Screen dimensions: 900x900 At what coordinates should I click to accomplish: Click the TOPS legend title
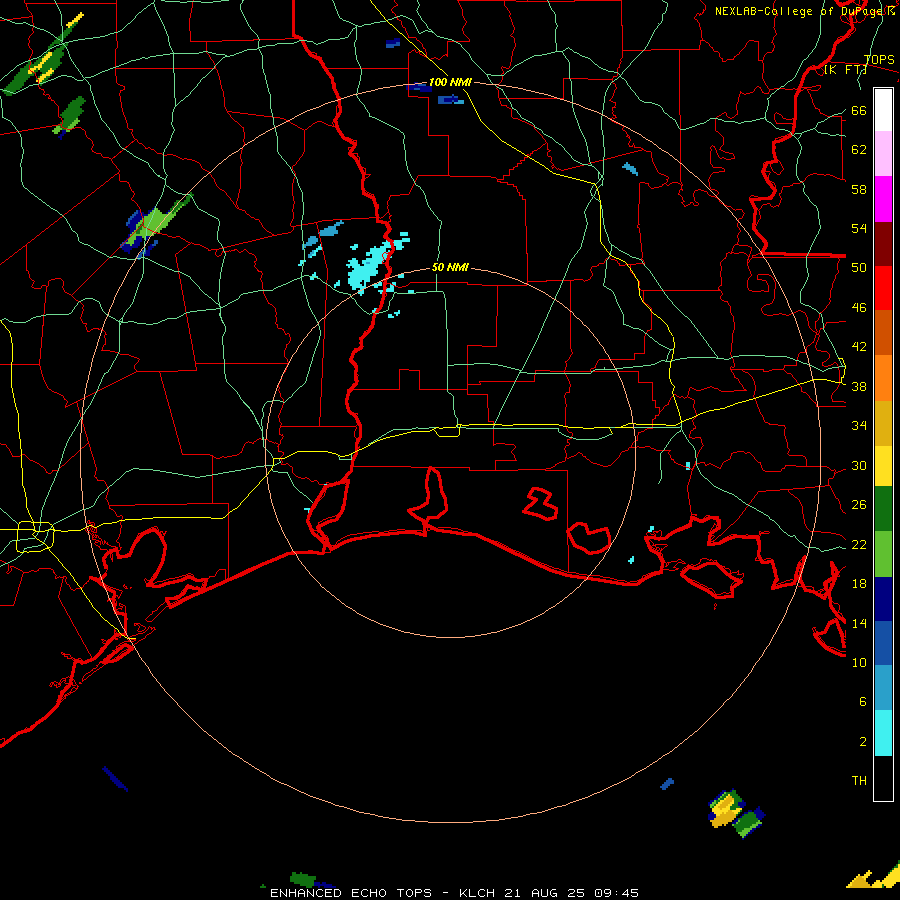click(x=879, y=60)
